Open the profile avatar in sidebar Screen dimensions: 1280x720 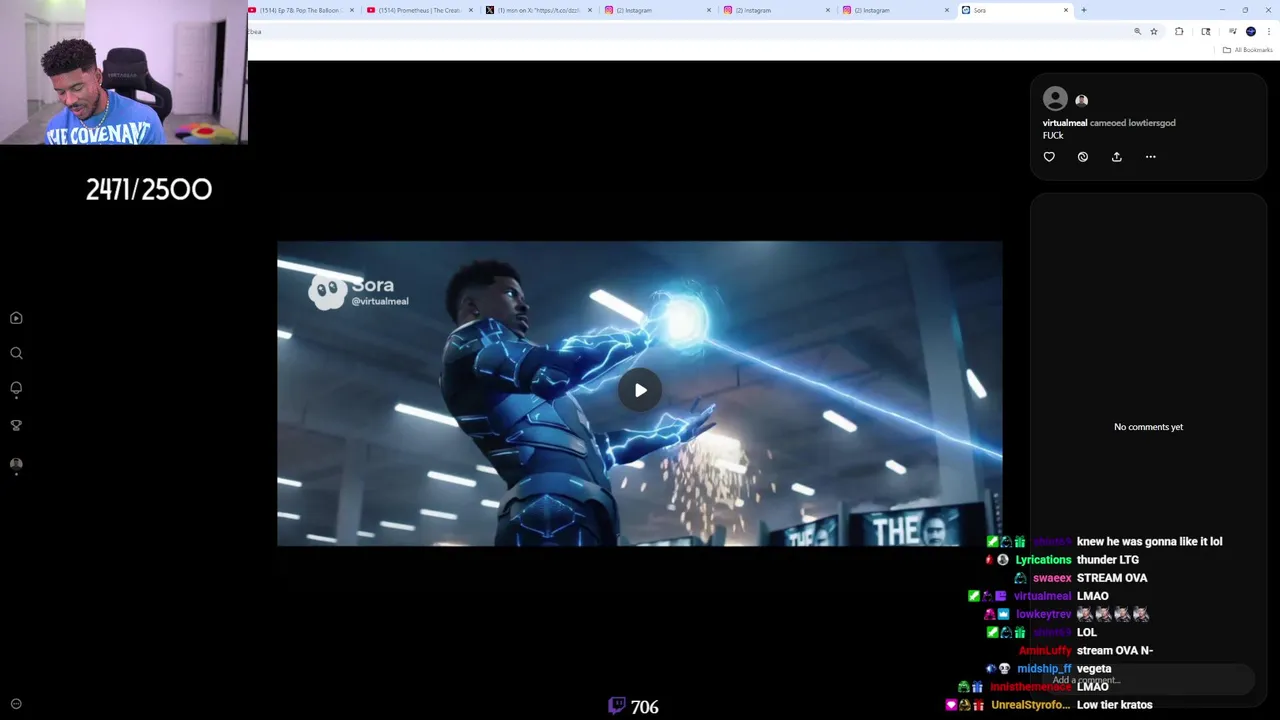[x=16, y=464]
